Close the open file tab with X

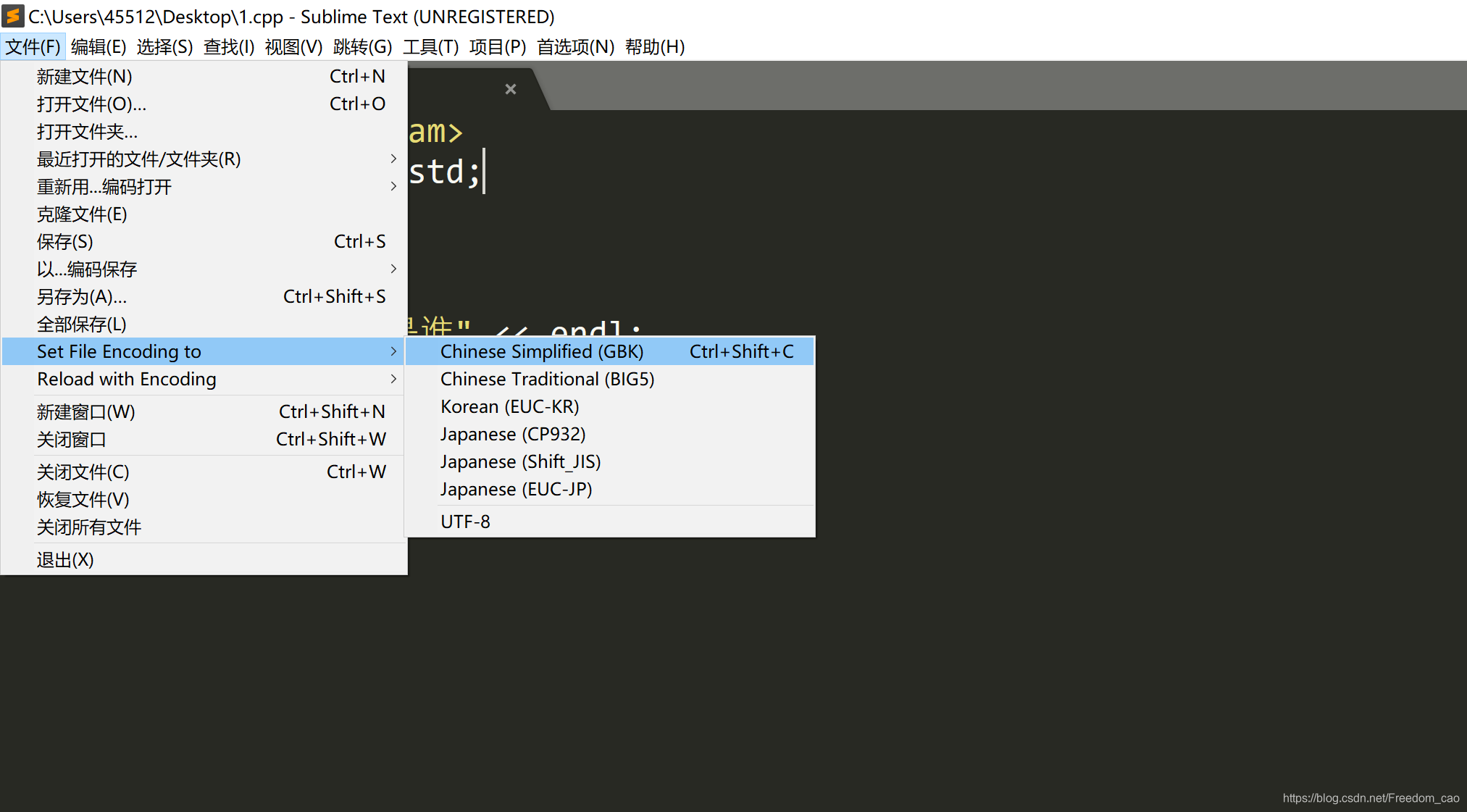[x=511, y=89]
